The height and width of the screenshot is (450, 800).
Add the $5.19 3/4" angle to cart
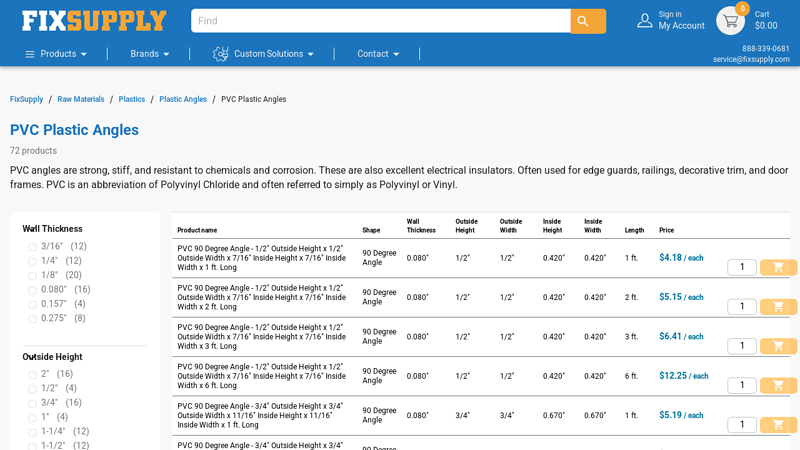[x=778, y=424]
